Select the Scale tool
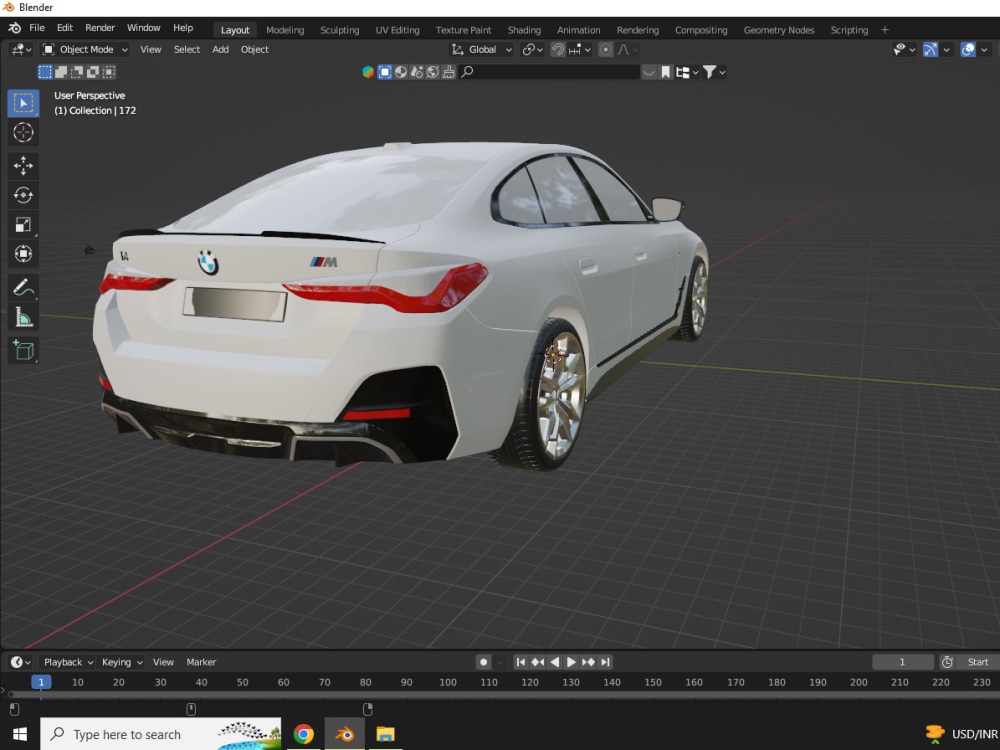The height and width of the screenshot is (750, 1000). 23,224
